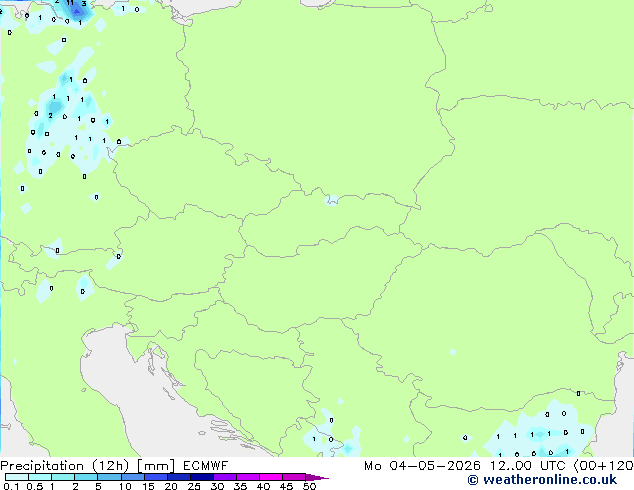Screen dimensions: 634x490
Task: Pick the 45–50 mm legend swatch
Action: pyautogui.click(x=294, y=477)
